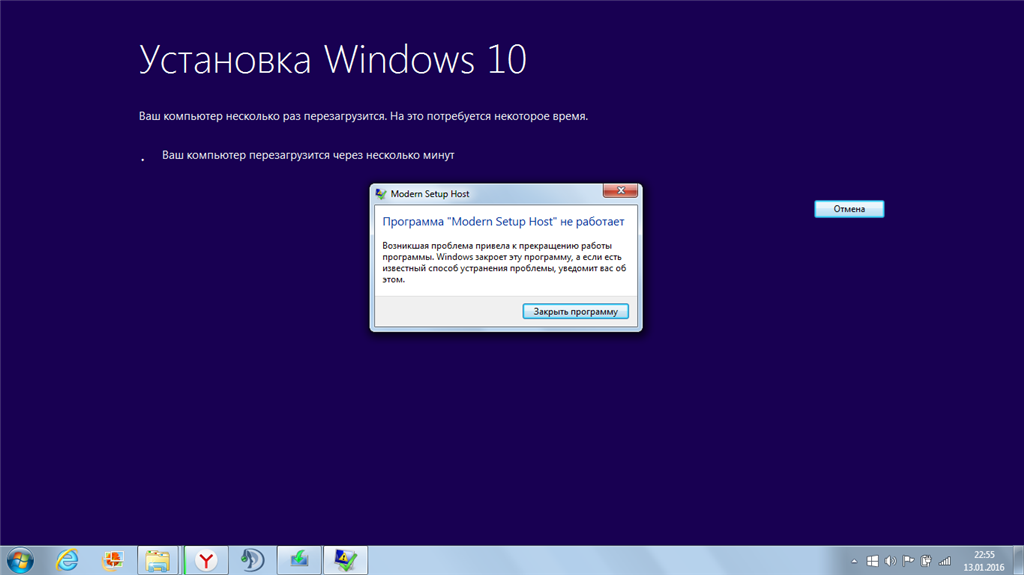Open the Windows Media Center taskbar icon
This screenshot has width=1024, height=575.
click(x=113, y=561)
